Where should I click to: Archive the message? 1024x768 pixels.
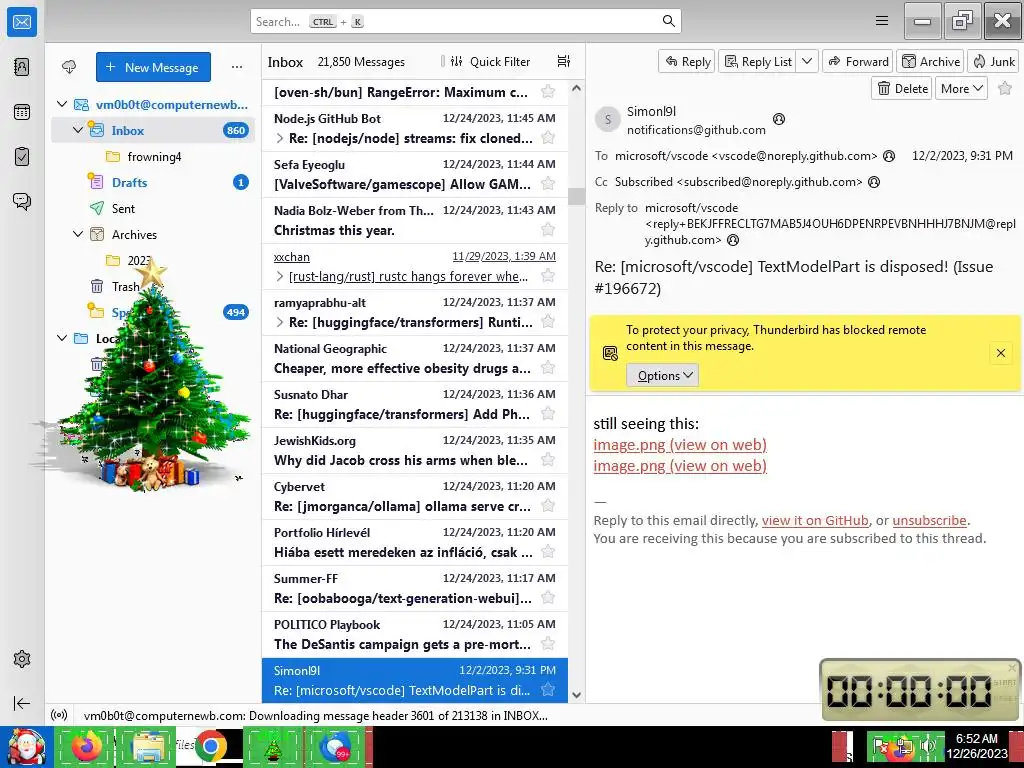pyautogui.click(x=931, y=61)
